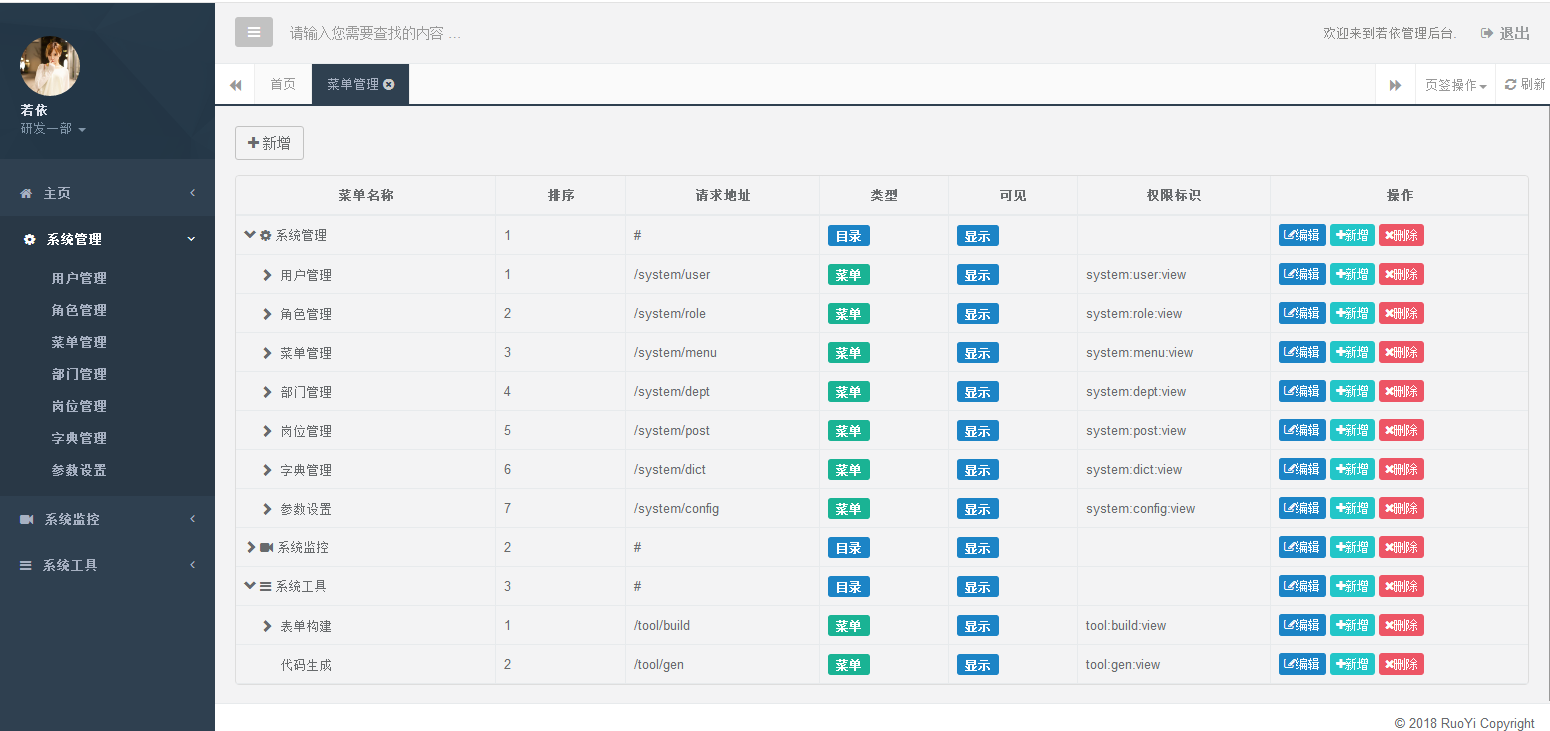Go to 角色管理 in sidebar

tap(79, 310)
